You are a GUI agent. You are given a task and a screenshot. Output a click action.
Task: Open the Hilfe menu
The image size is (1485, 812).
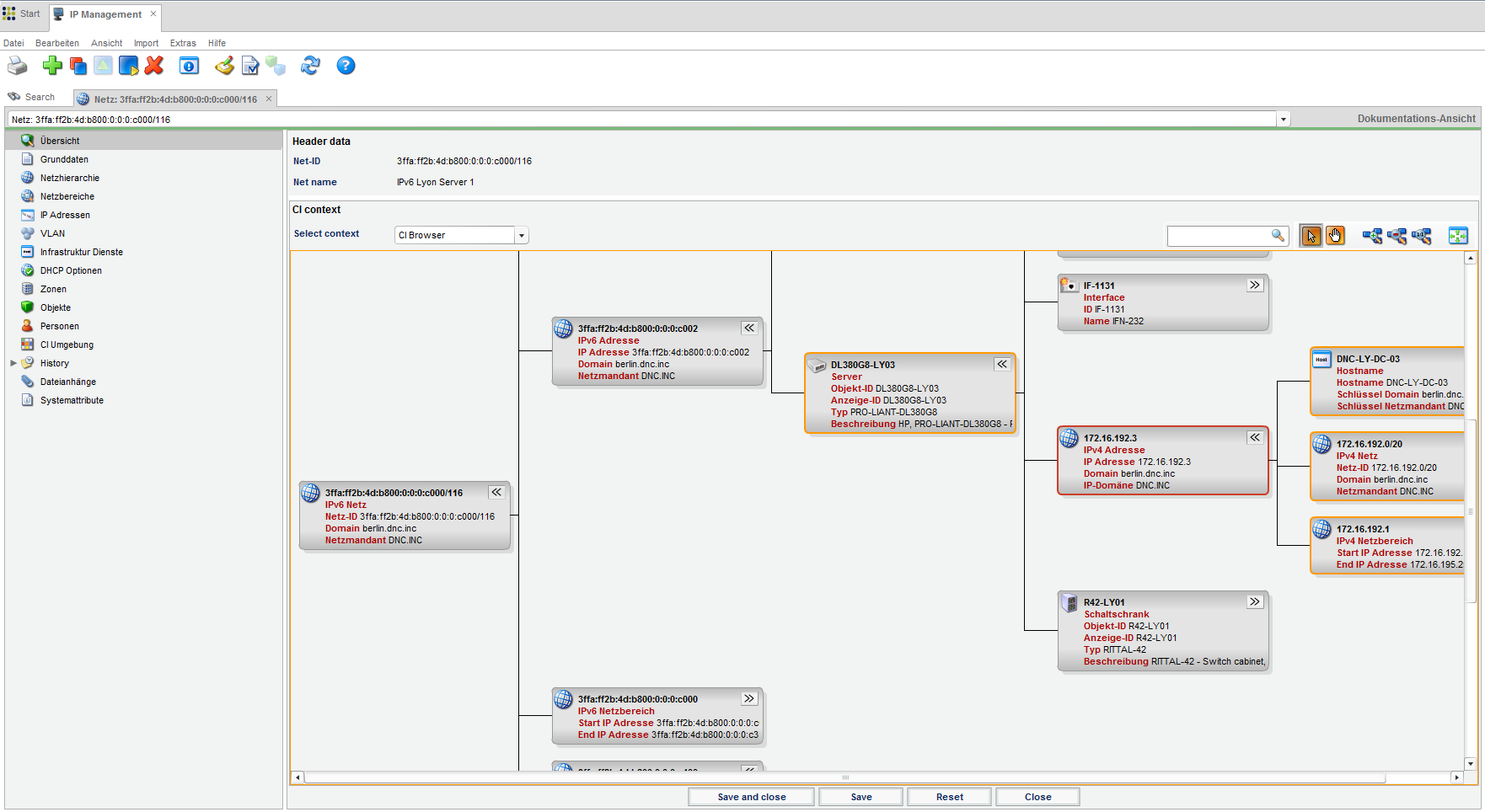217,43
